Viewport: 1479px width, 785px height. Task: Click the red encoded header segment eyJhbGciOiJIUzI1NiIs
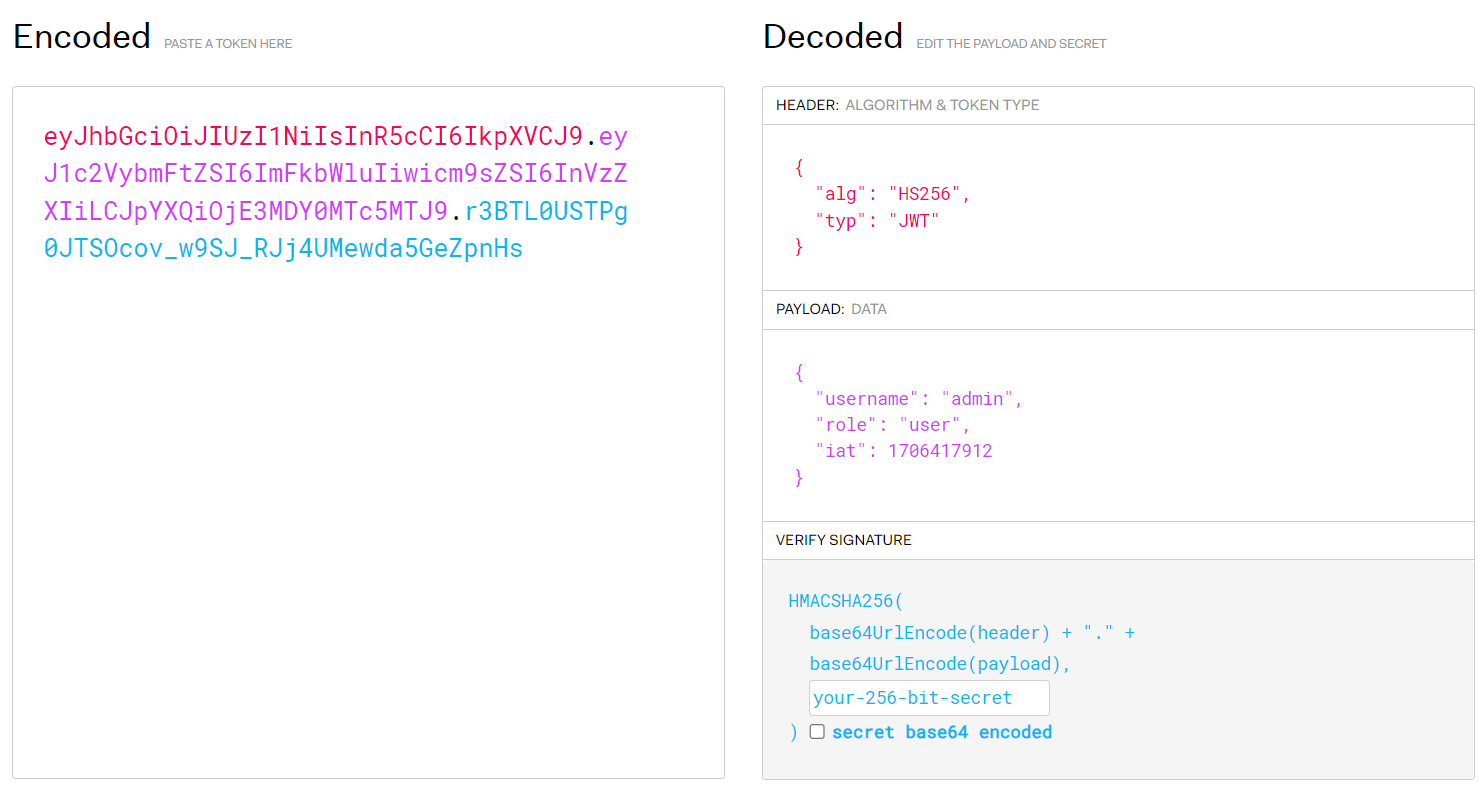[x=313, y=136]
